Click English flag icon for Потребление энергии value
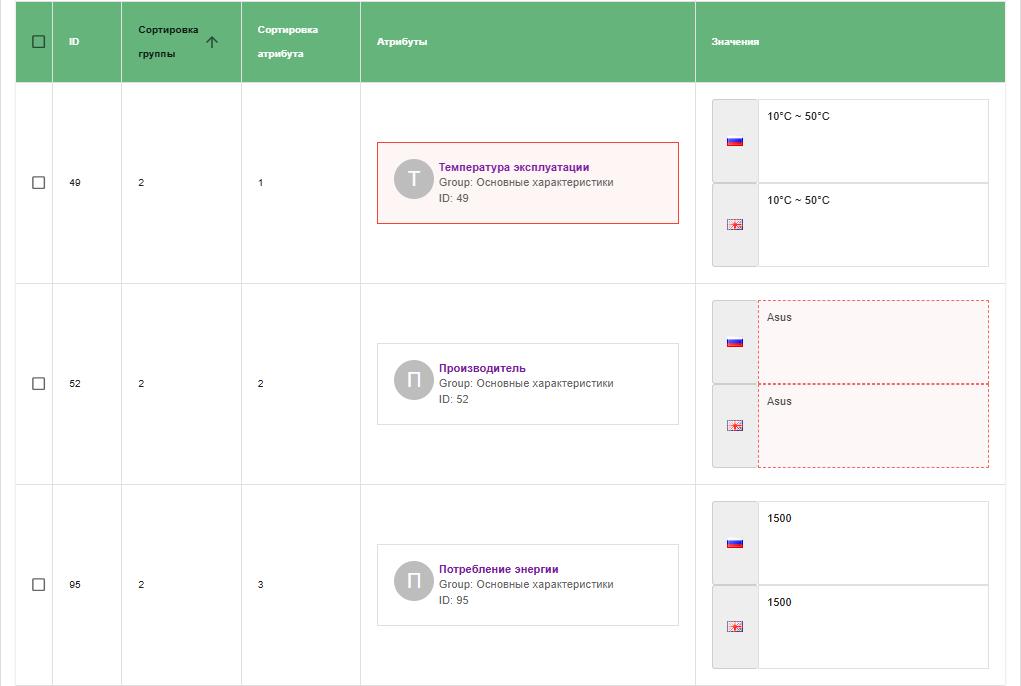This screenshot has height=686, width=1021. 735,627
